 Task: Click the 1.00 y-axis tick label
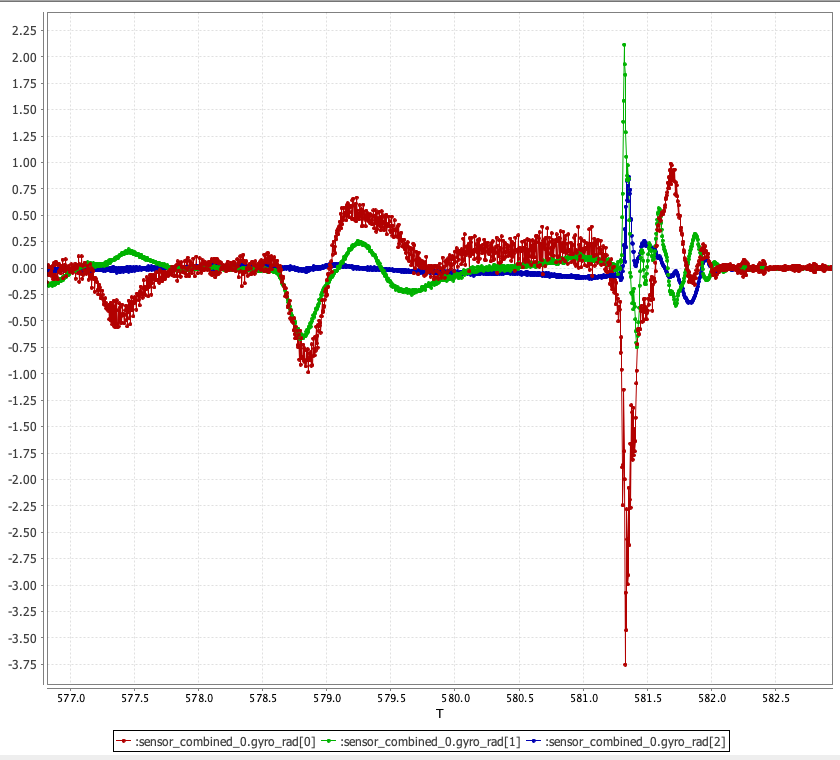click(24, 163)
